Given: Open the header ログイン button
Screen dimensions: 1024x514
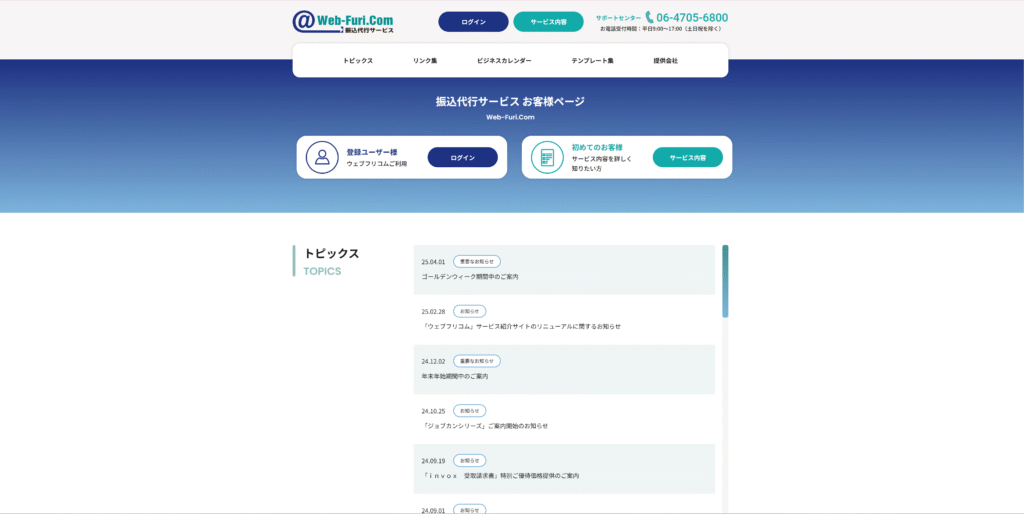Looking at the screenshot, I should (473, 22).
